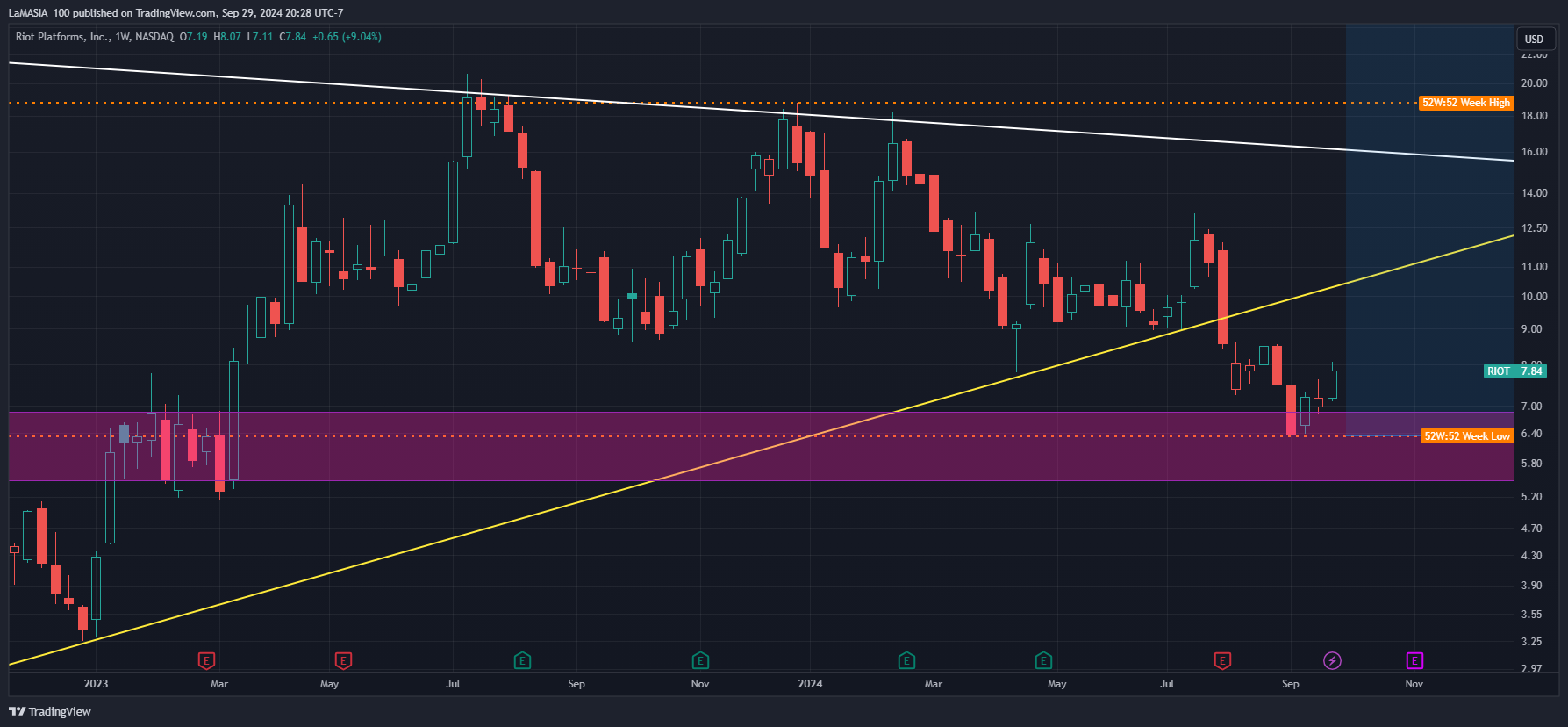1568x727 pixels.
Task: Click the Mar label after 2024
Action: pos(934,684)
